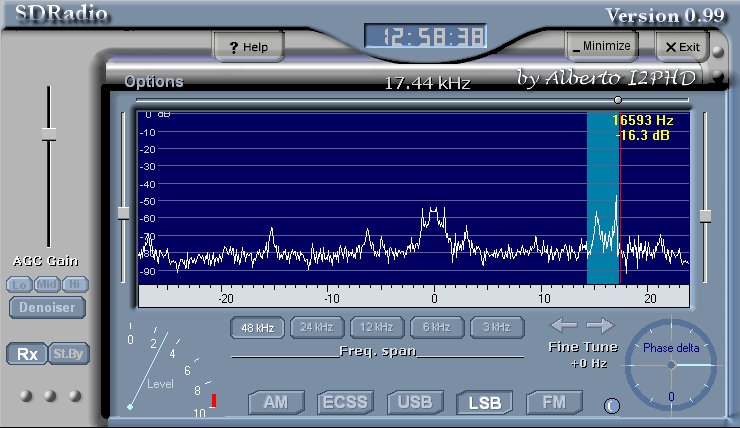Switch to Rx receive mode
This screenshot has width=740, height=428.
click(27, 354)
